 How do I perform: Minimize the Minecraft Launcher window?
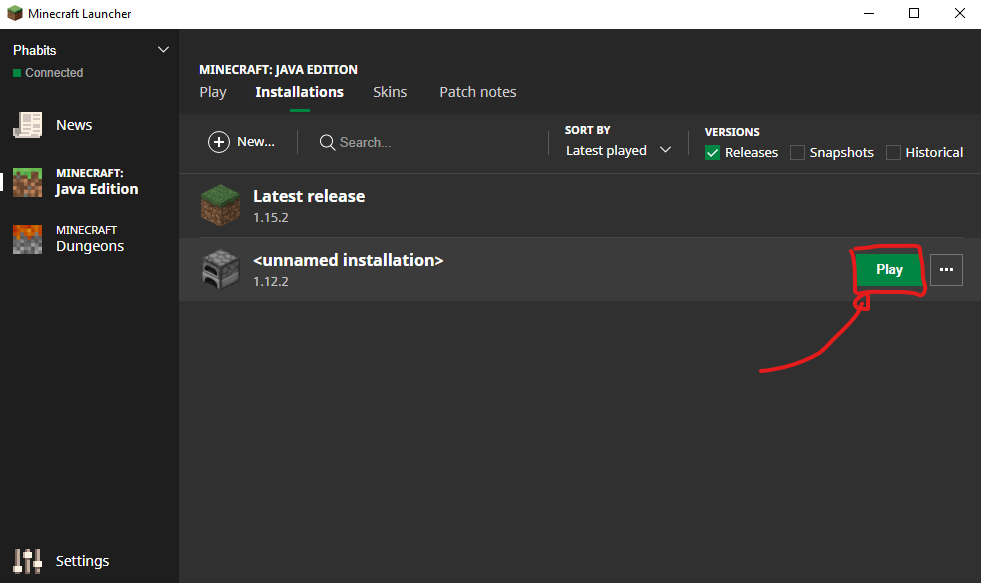click(x=868, y=13)
